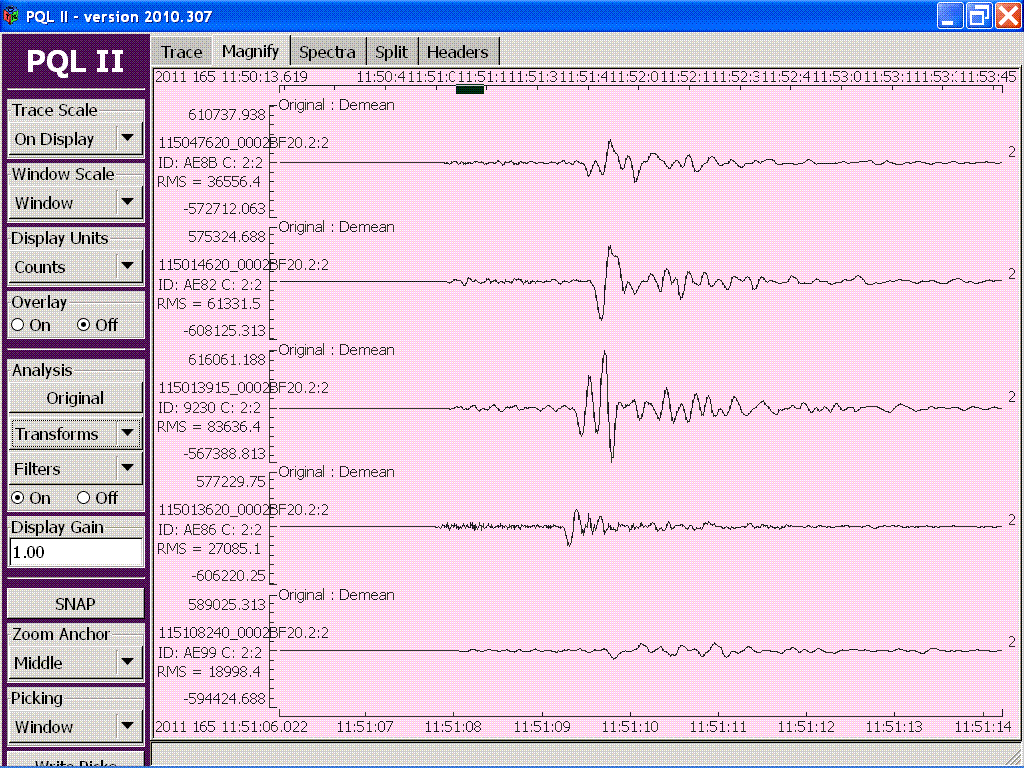Viewport: 1024px width, 768px height.
Task: Expand the Transforms dropdown
Action: point(76,434)
